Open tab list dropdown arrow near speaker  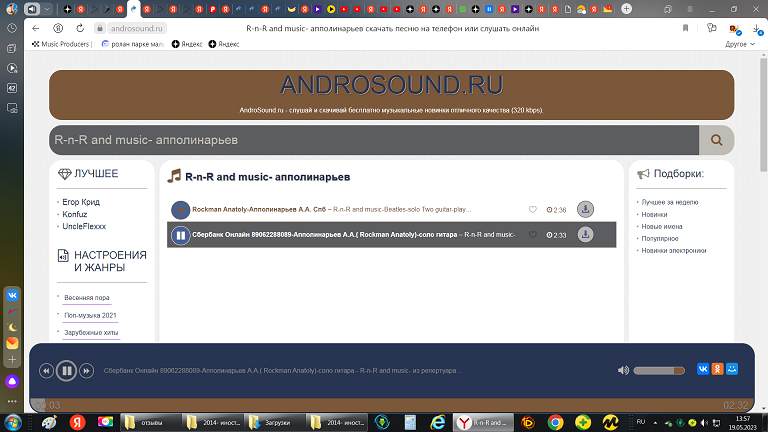(47, 9)
